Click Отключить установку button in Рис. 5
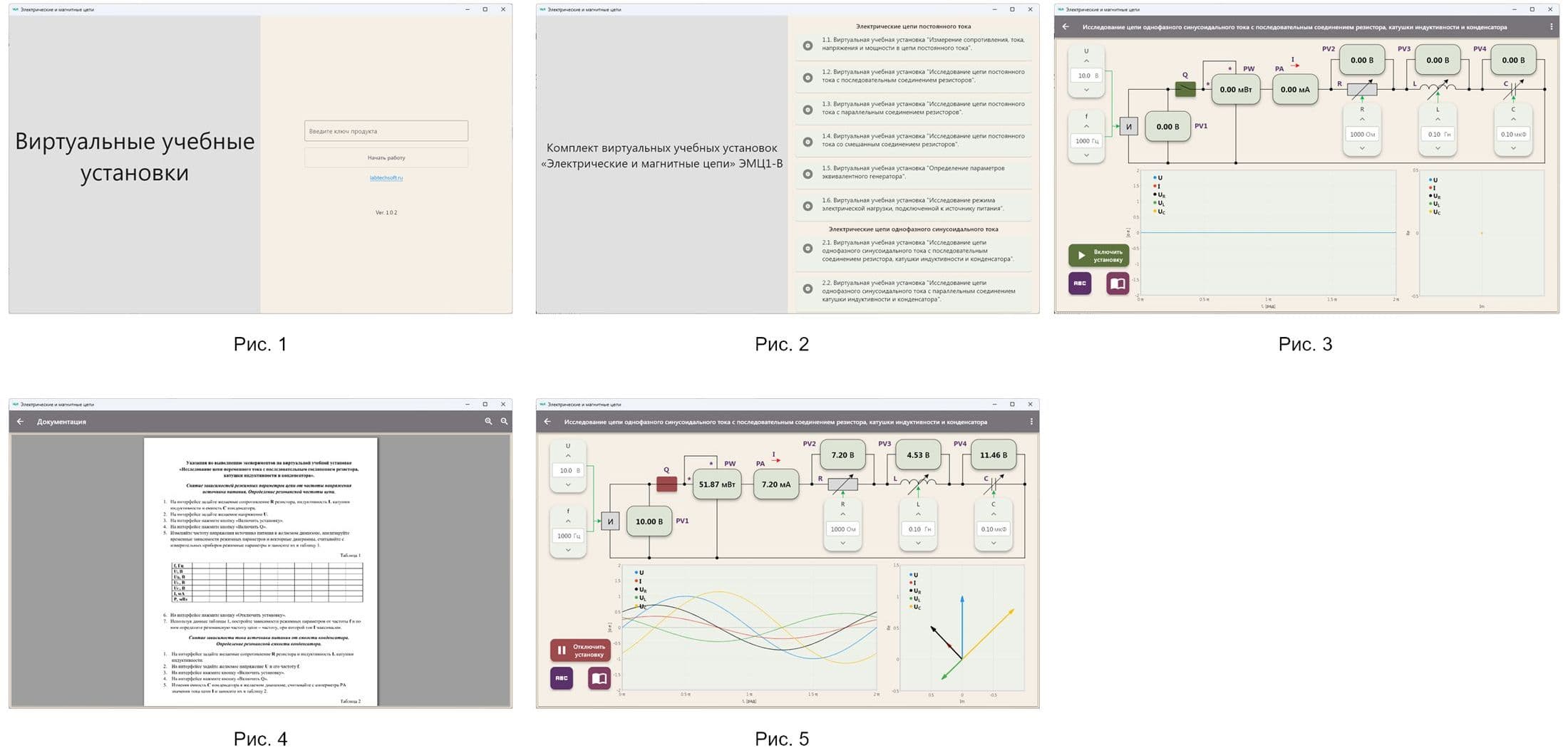The image size is (1568, 753). click(580, 650)
